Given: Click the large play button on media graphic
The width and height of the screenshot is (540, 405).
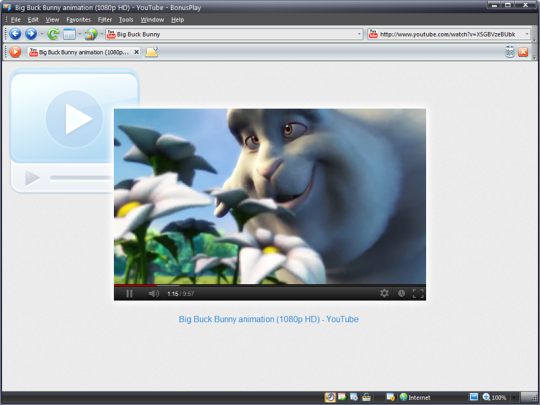Looking at the screenshot, I should coord(74,119).
